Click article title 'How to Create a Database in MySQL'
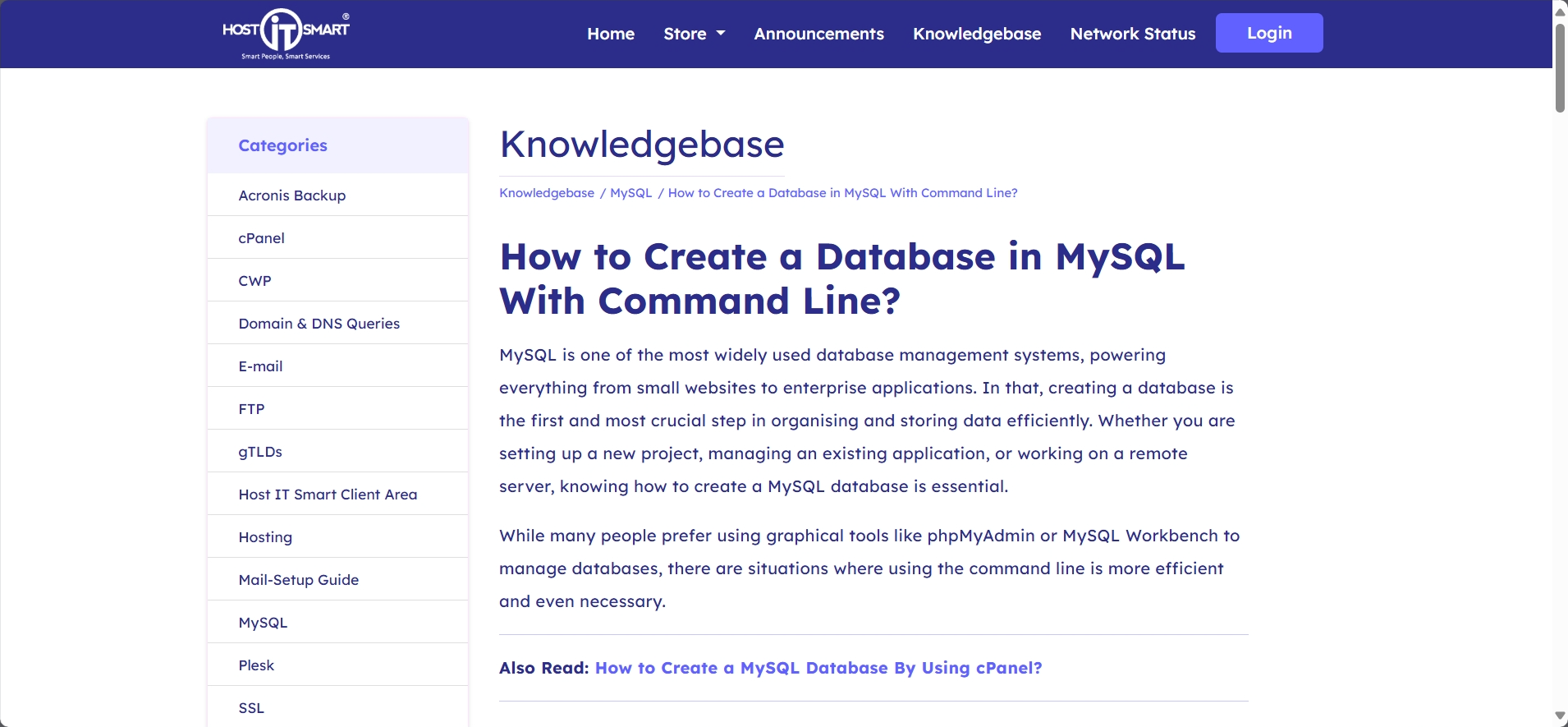This screenshot has height=727, width=1568. coord(842,278)
